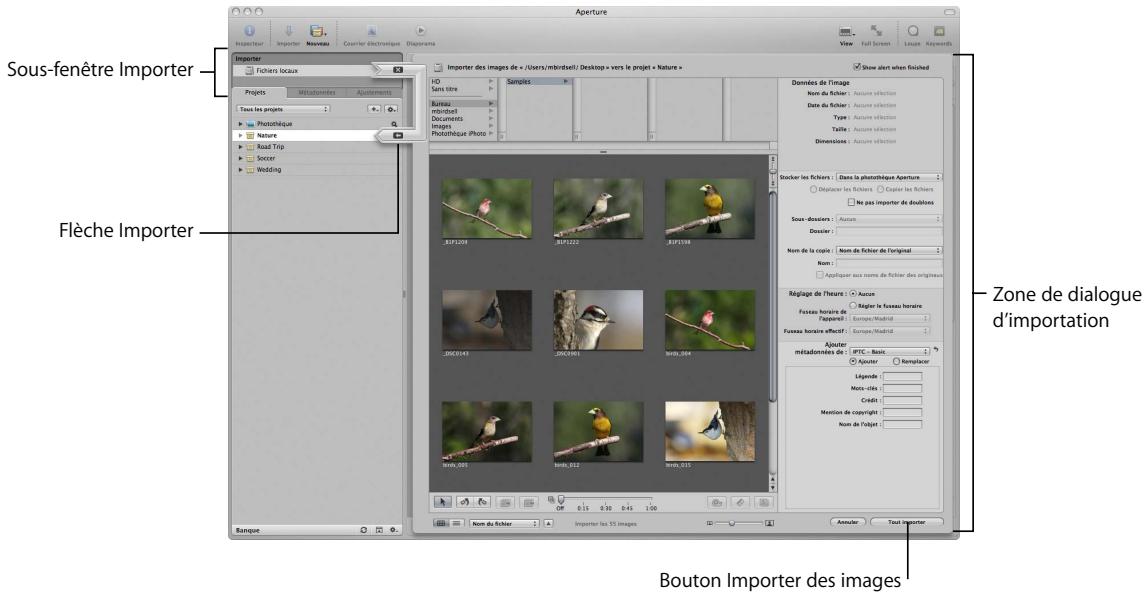
Task: Open the Keywords toolbar icon
Action: [939, 31]
